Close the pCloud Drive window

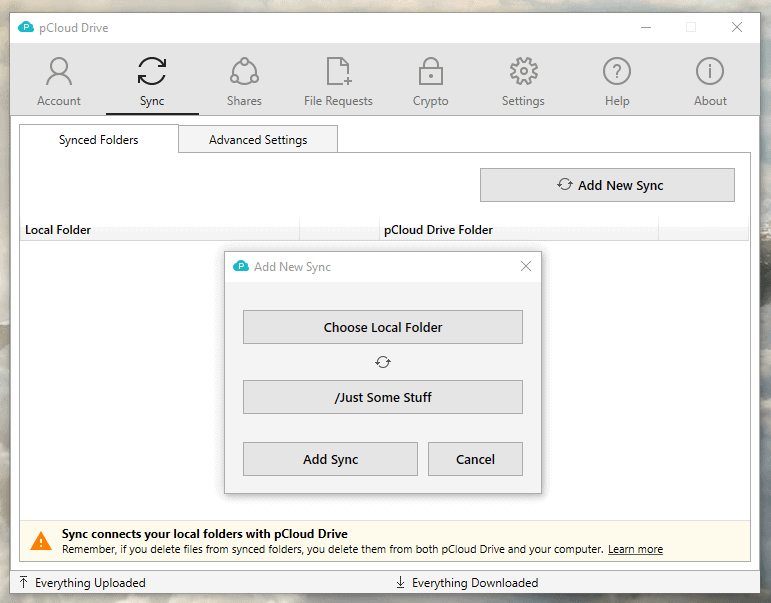(x=737, y=28)
